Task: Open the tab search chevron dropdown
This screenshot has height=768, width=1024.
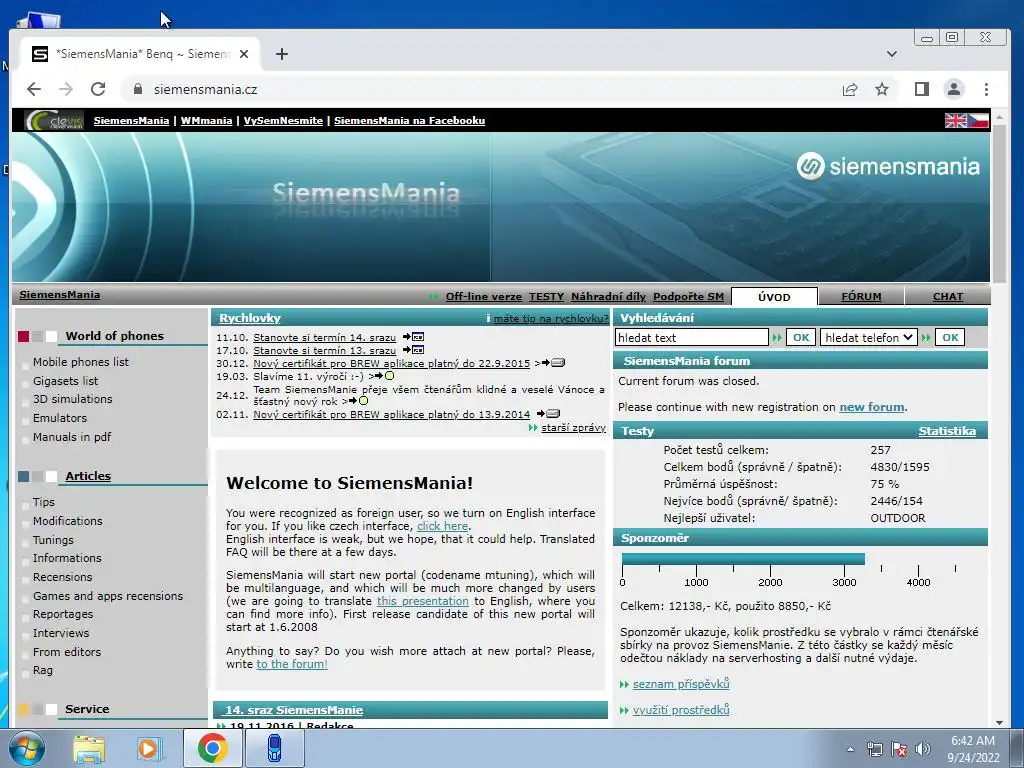Action: click(x=891, y=54)
